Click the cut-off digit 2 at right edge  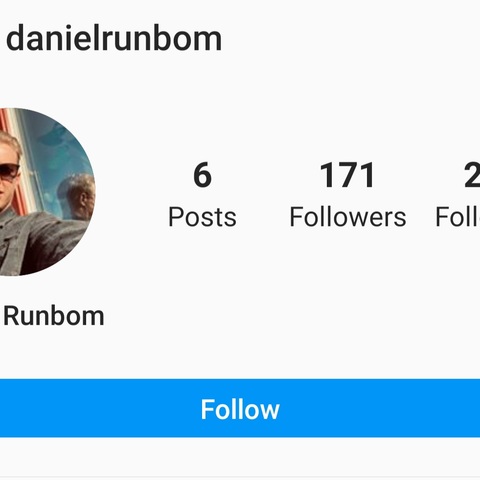click(x=472, y=175)
